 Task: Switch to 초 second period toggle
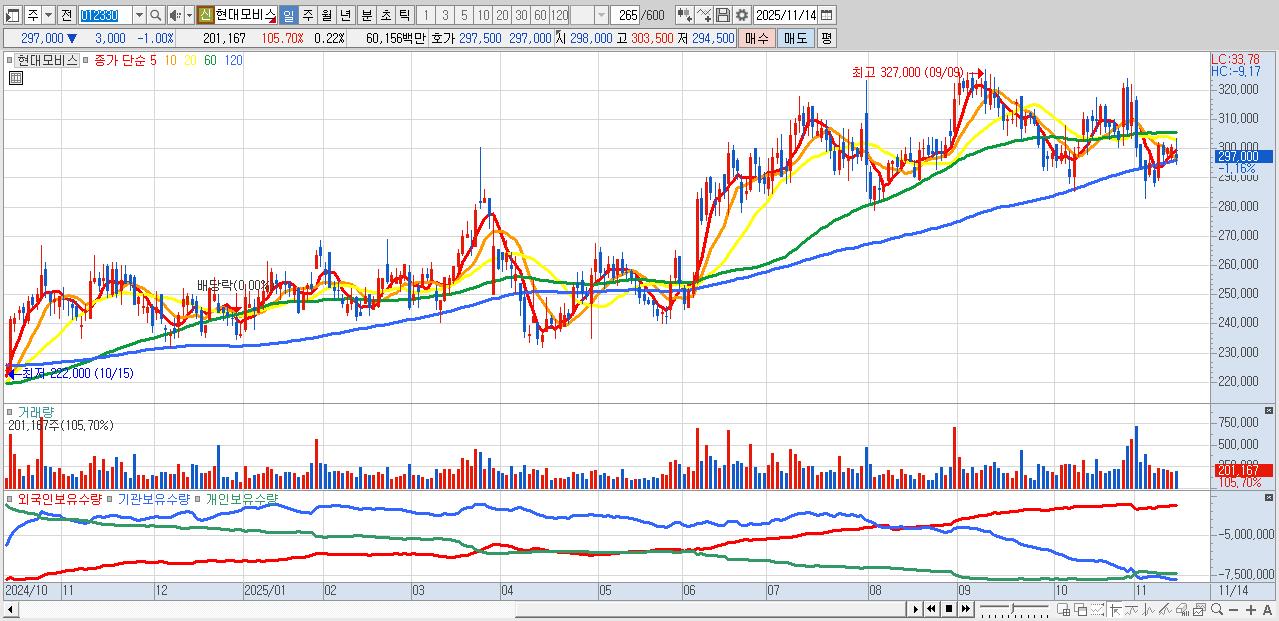tap(385, 15)
